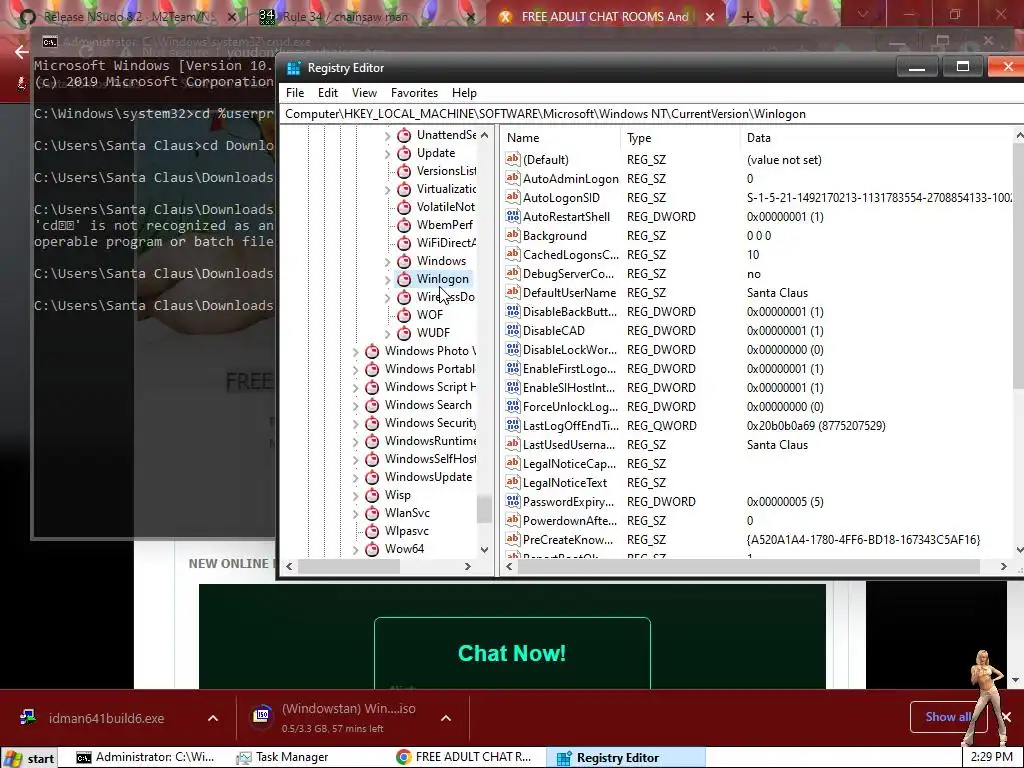Click the DisableCAD DWORD value icon
This screenshot has width=1024, height=768.
513,330
